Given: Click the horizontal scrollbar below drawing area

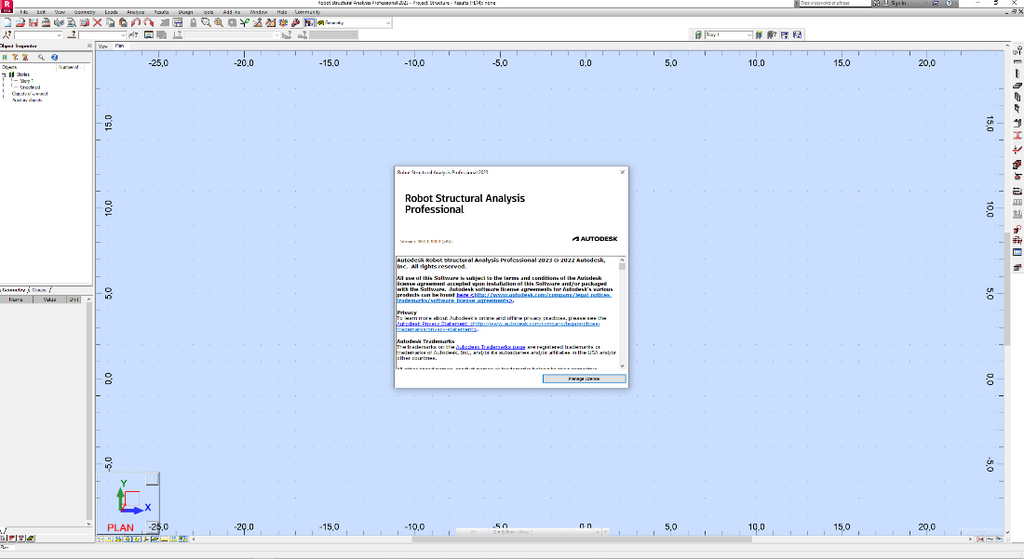Looking at the screenshot, I should (x=581, y=539).
